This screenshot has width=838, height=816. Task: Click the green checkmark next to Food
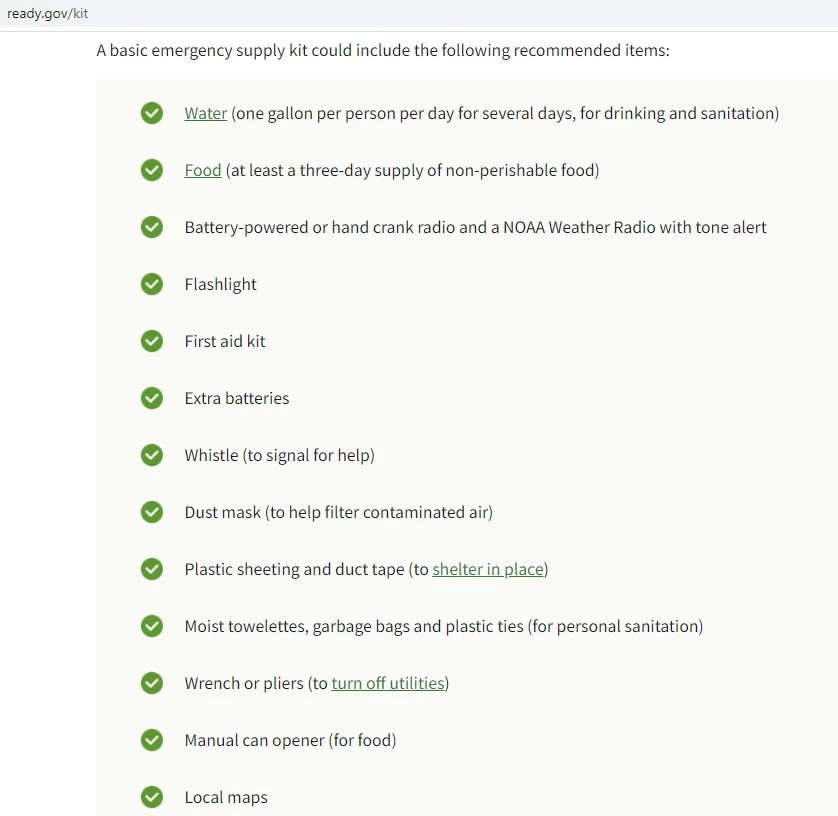coord(152,170)
